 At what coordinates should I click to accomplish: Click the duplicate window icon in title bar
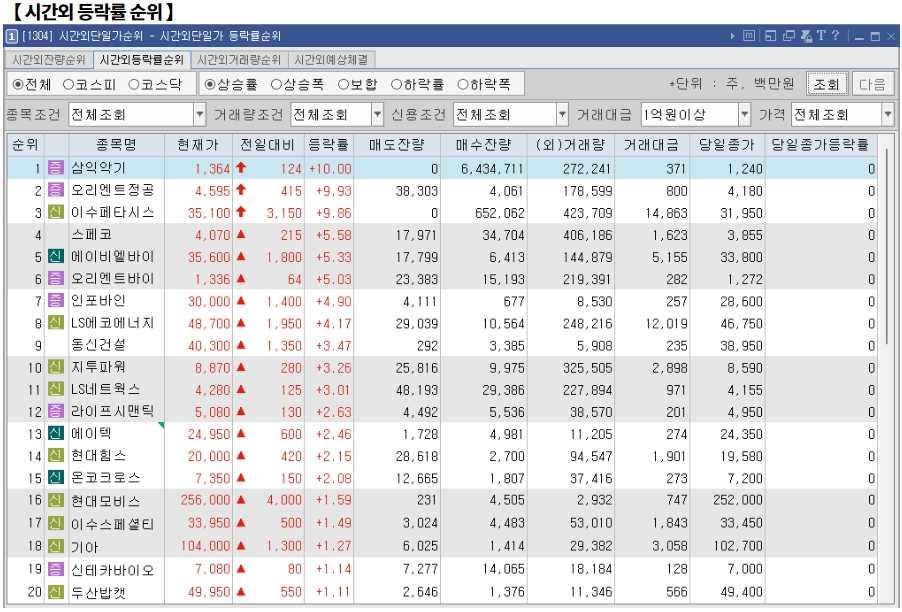788,35
